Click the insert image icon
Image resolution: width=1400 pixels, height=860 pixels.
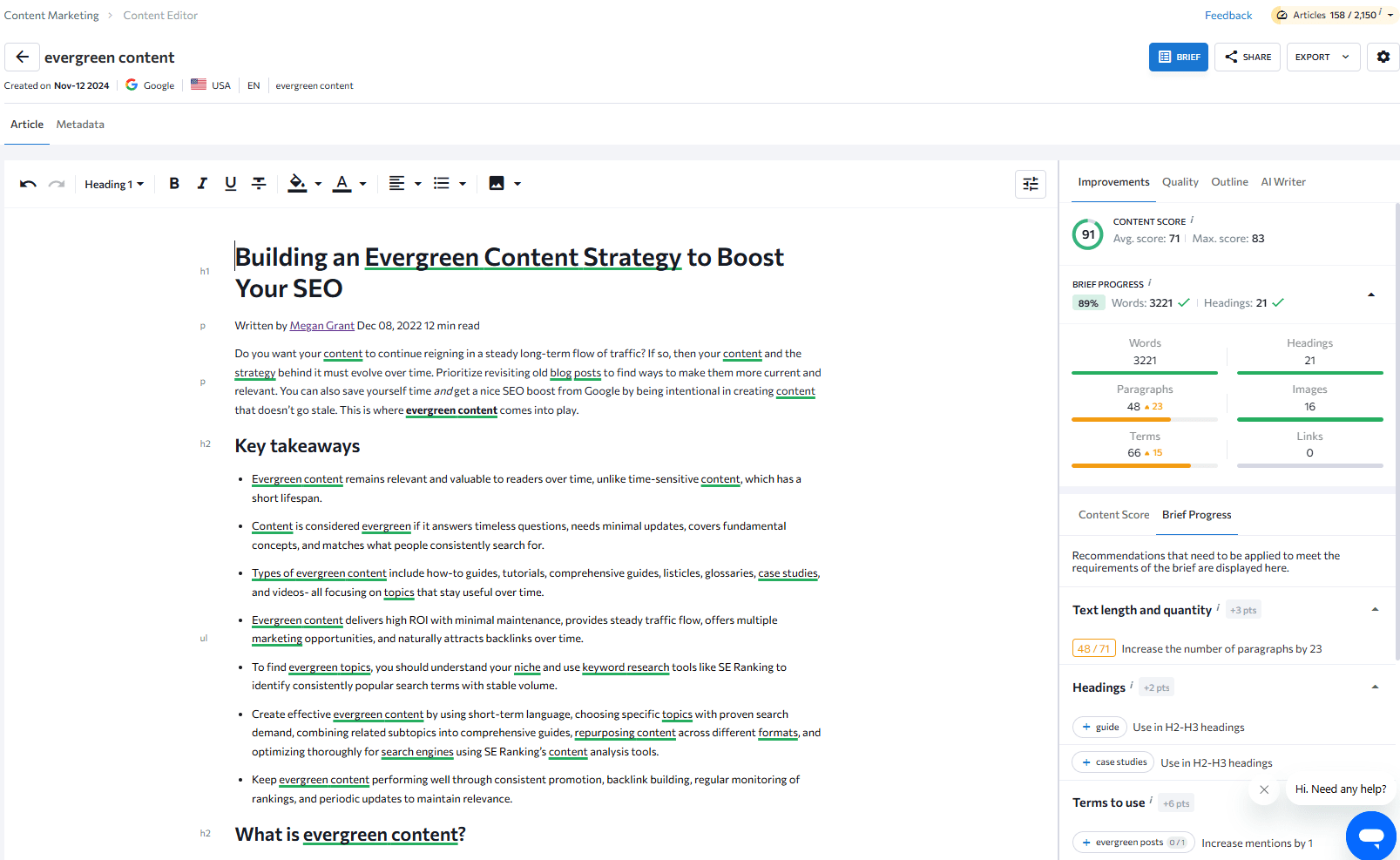pyautogui.click(x=497, y=184)
